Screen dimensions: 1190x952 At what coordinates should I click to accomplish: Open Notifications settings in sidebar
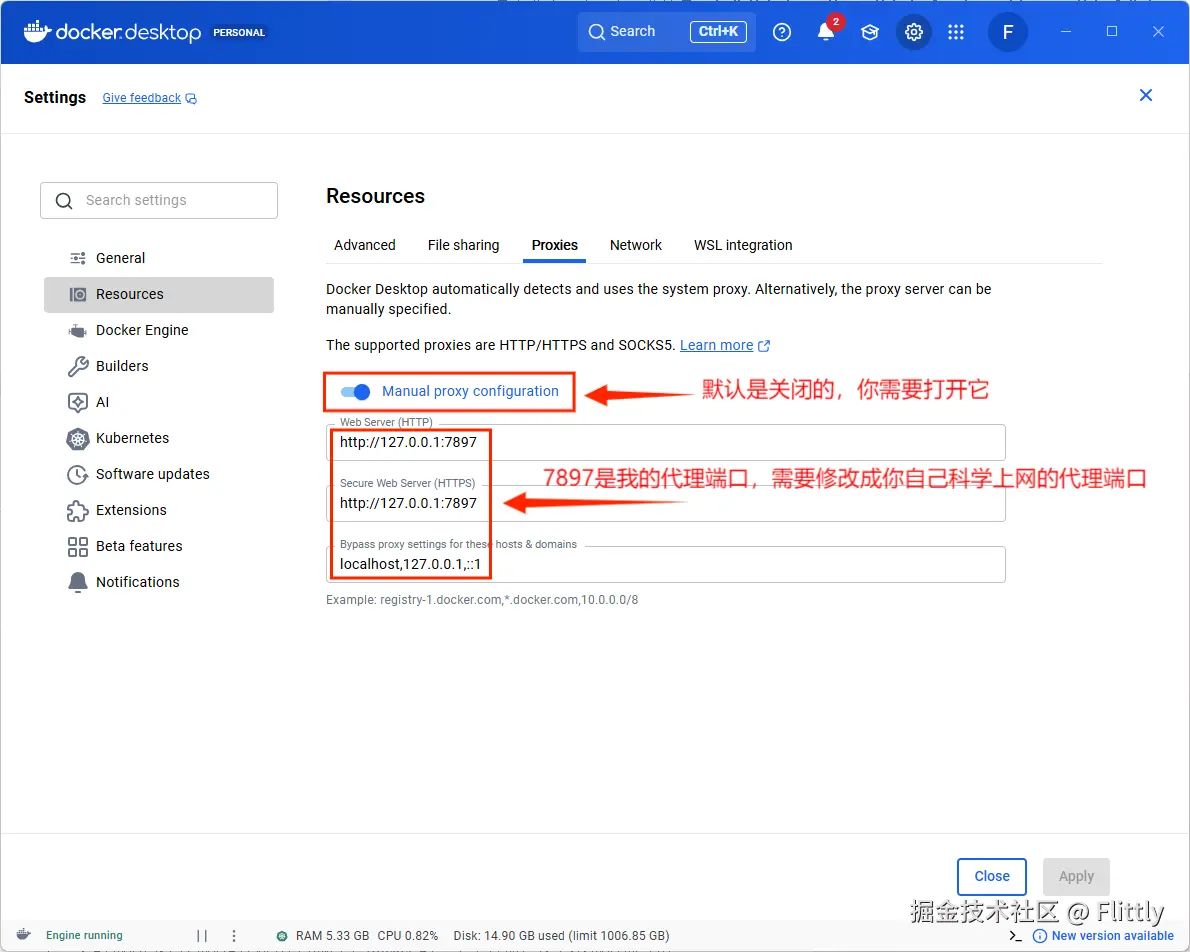click(137, 581)
